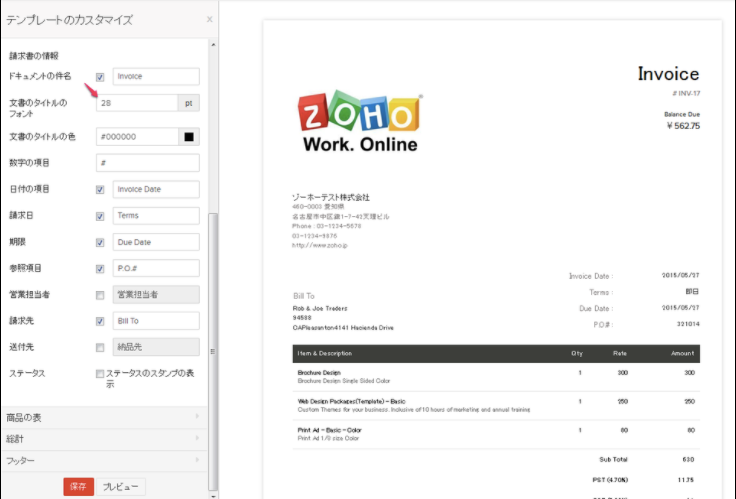This screenshot has width=736, height=499.
Task: Toggle the Due Date field checkbox
Action: pos(100,242)
